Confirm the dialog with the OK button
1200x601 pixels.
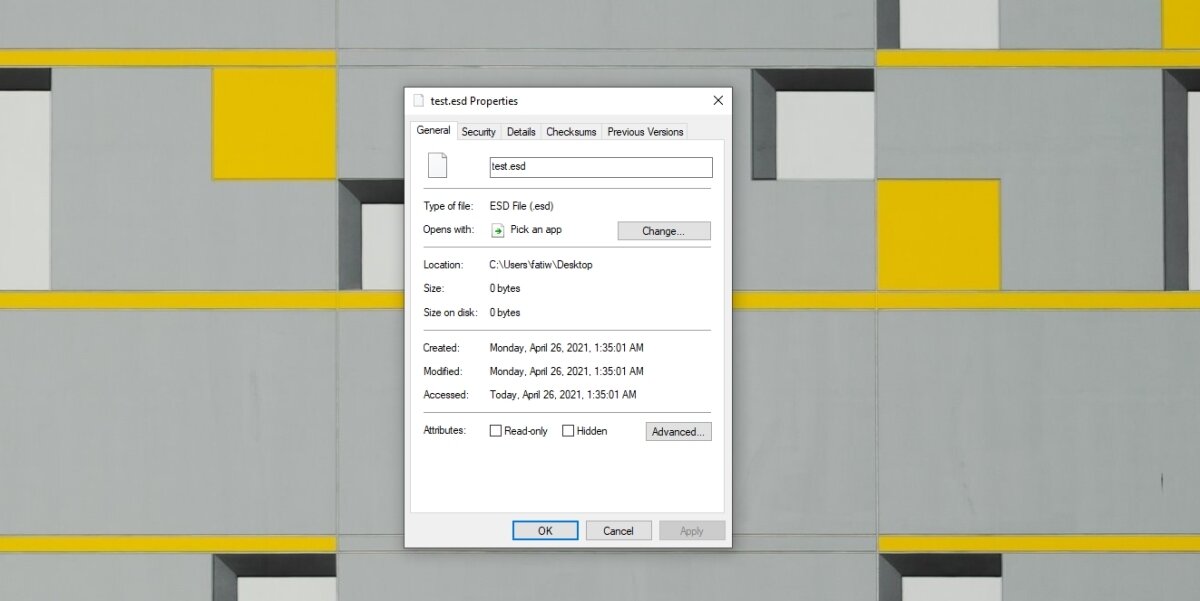(545, 531)
